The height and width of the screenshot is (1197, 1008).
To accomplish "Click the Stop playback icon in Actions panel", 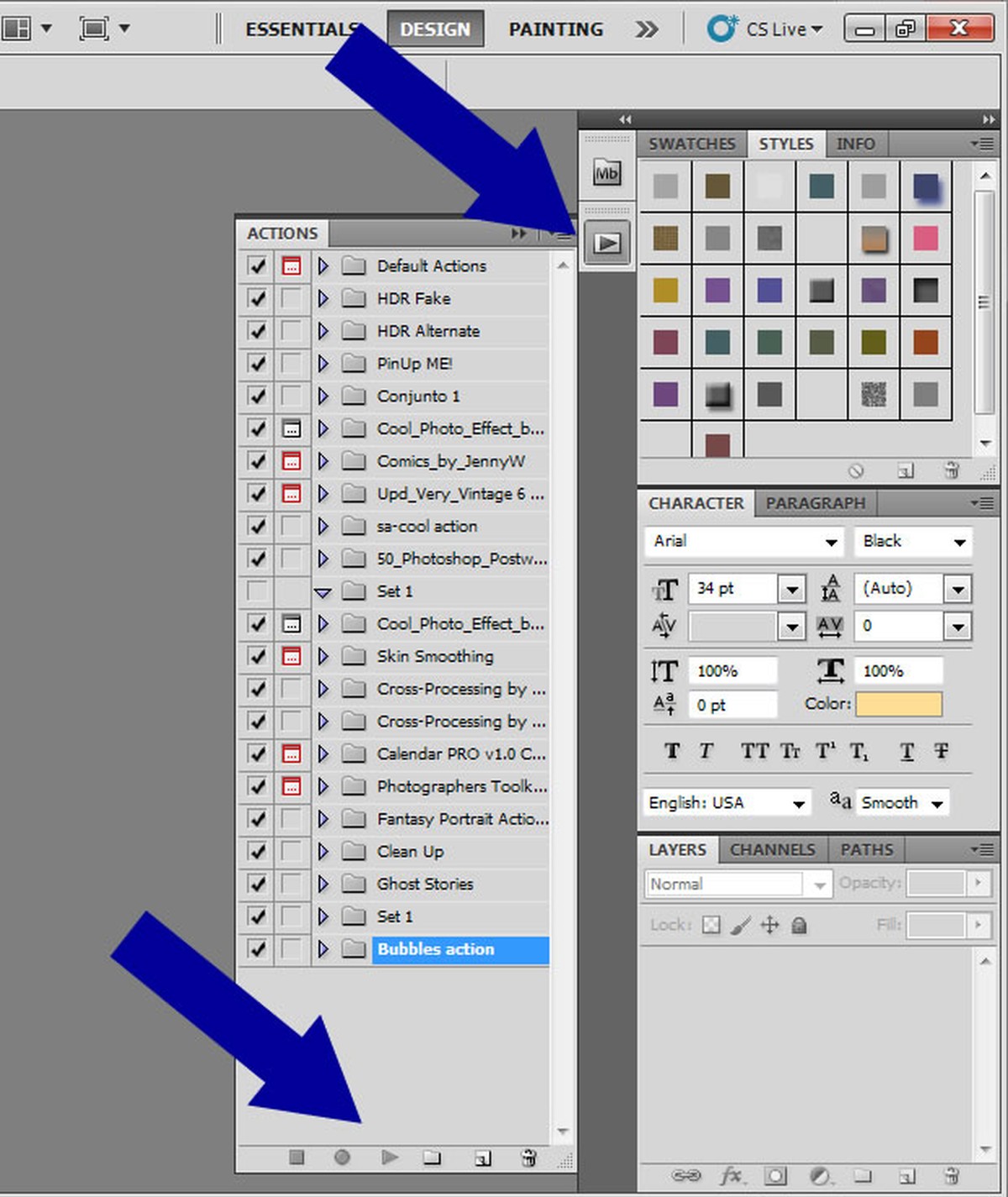I will coord(297,1157).
